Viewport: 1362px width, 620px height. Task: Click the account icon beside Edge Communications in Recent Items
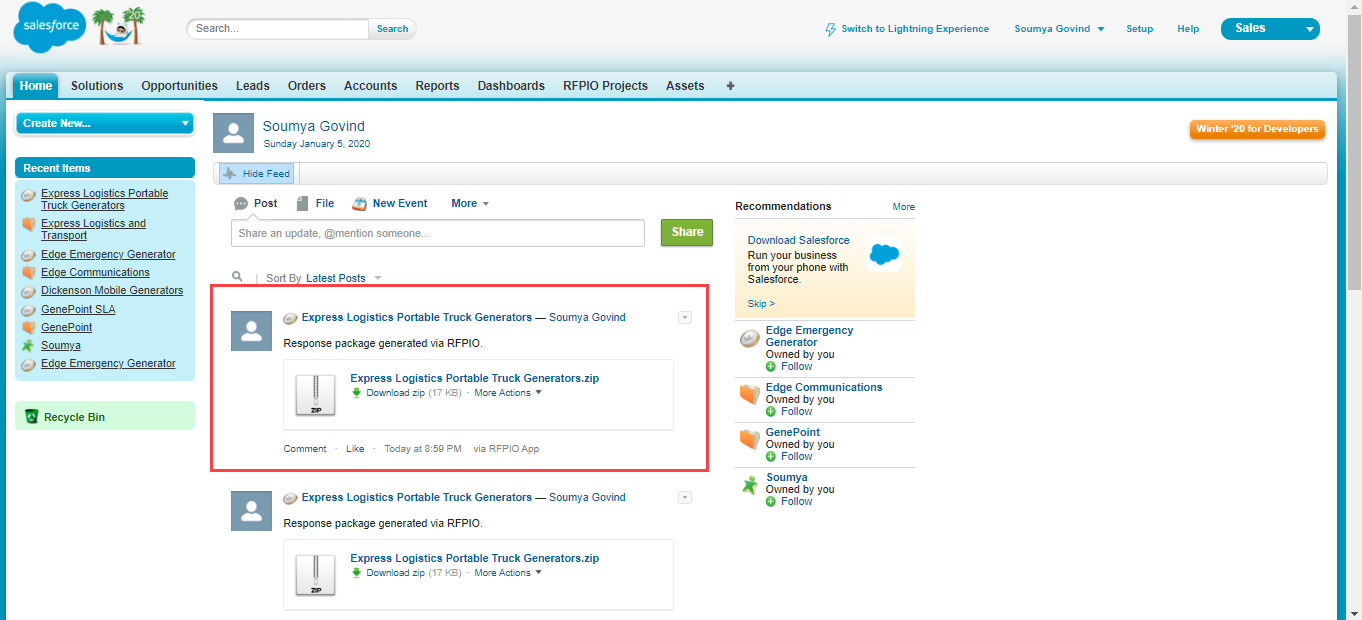(x=29, y=273)
